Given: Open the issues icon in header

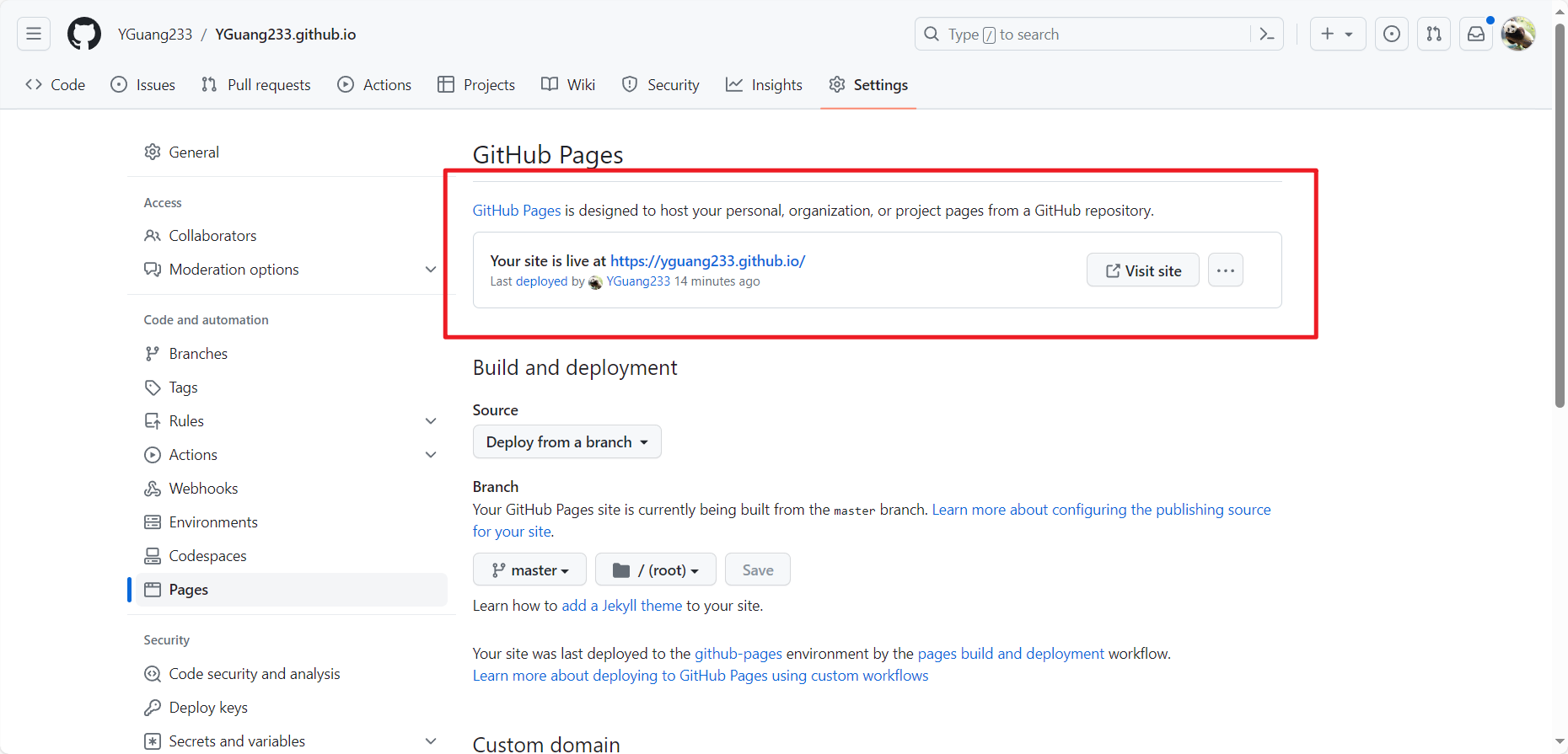Looking at the screenshot, I should coord(1392,35).
